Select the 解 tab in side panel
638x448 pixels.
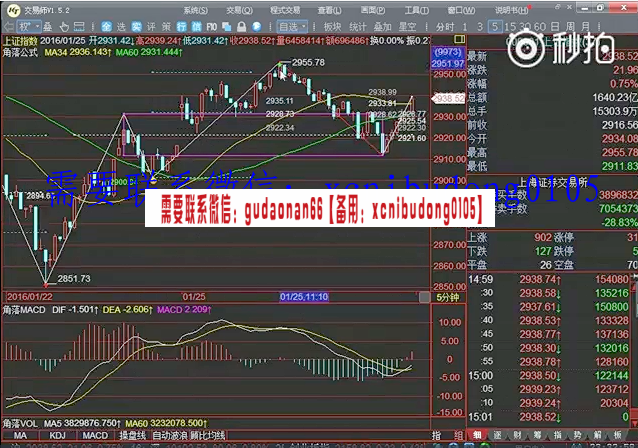(x=597, y=435)
